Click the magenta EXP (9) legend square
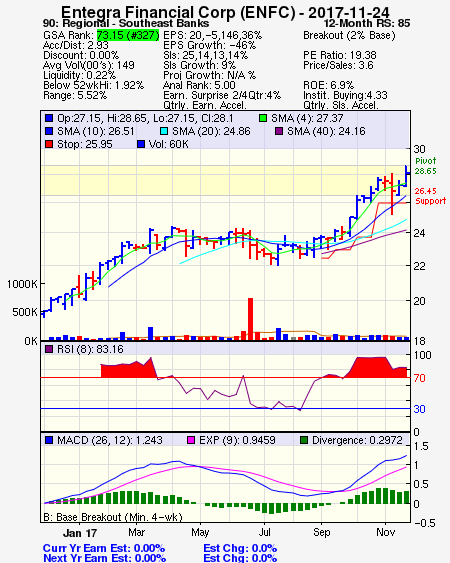Image resolution: width=450 pixels, height=563 pixels. pyautogui.click(x=191, y=440)
